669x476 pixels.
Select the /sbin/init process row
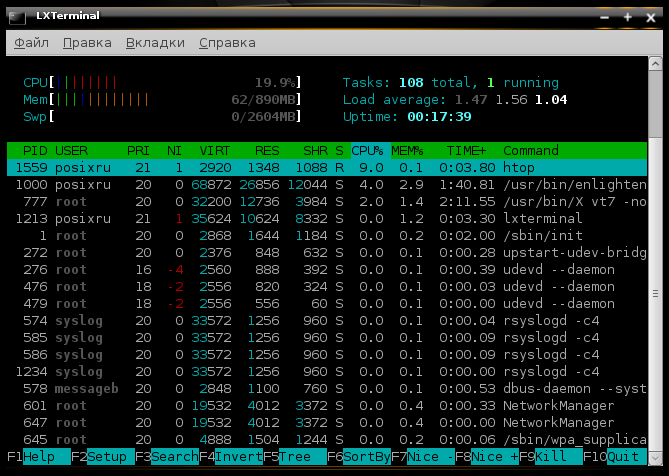point(327,236)
